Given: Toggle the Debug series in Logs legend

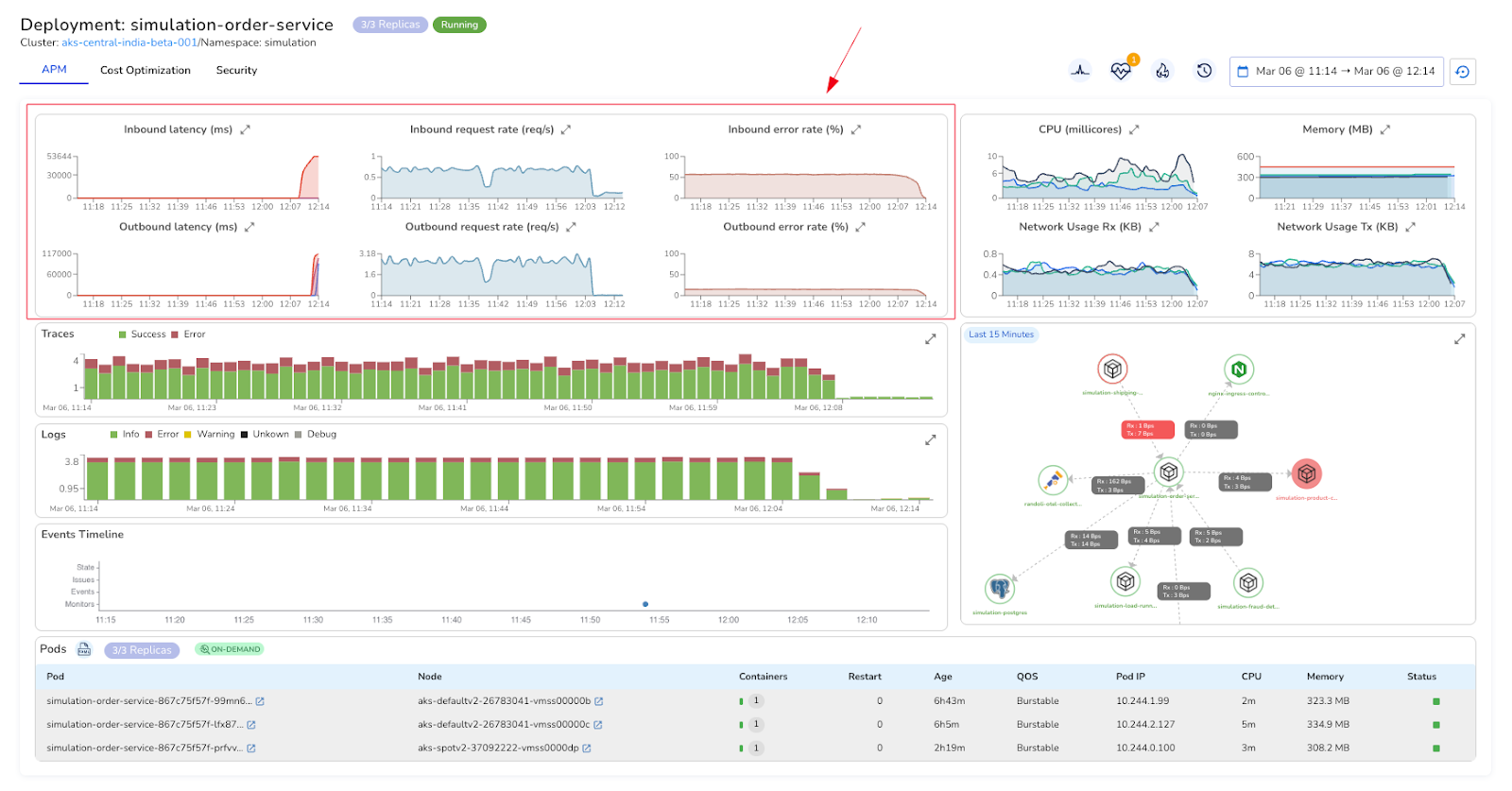Looking at the screenshot, I should pyautogui.click(x=316, y=435).
